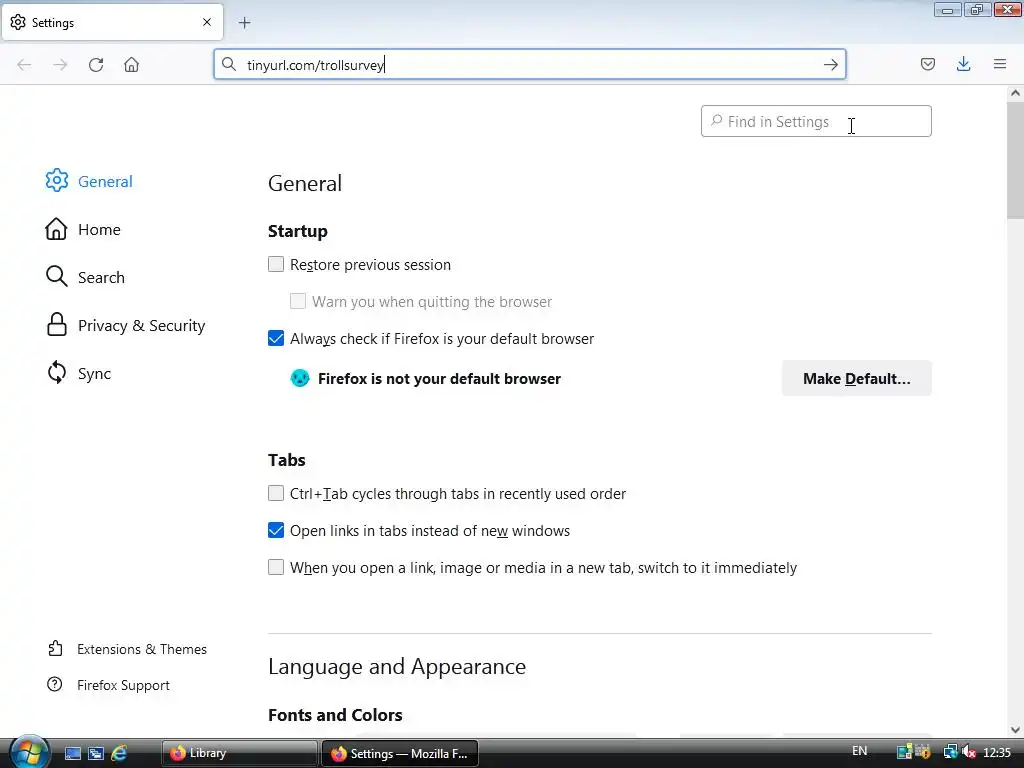The width and height of the screenshot is (1024, 768).
Task: Click Settings — Mozilla Firefox taskbar button
Action: (x=400, y=753)
